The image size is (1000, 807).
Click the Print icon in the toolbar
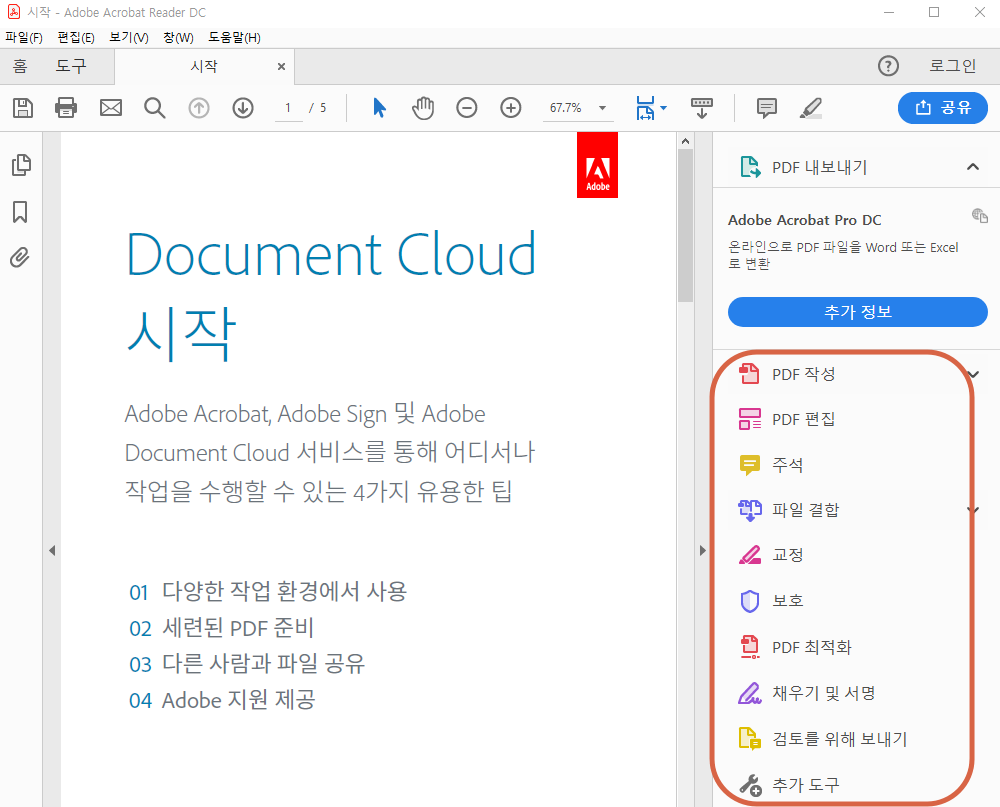66,108
